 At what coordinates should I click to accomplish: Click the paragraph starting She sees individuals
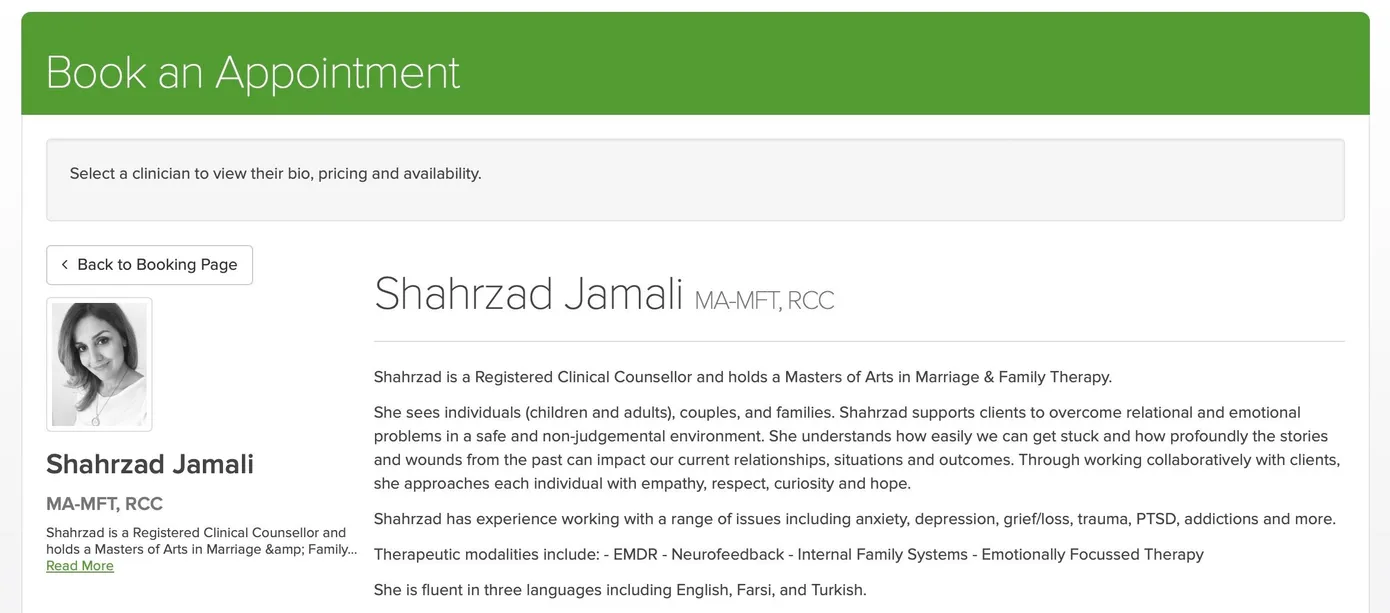click(856, 448)
